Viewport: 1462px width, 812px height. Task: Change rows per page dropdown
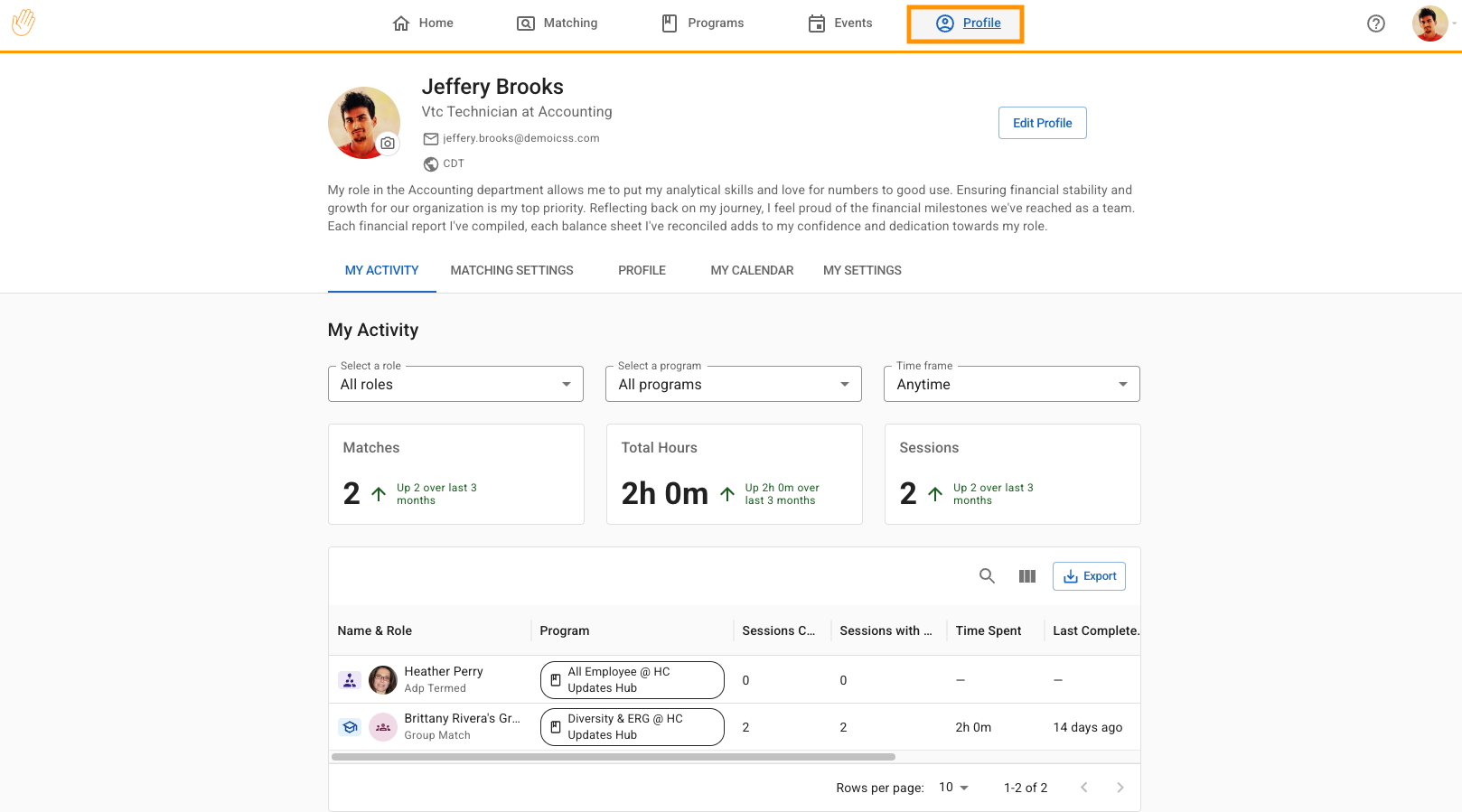click(x=953, y=788)
